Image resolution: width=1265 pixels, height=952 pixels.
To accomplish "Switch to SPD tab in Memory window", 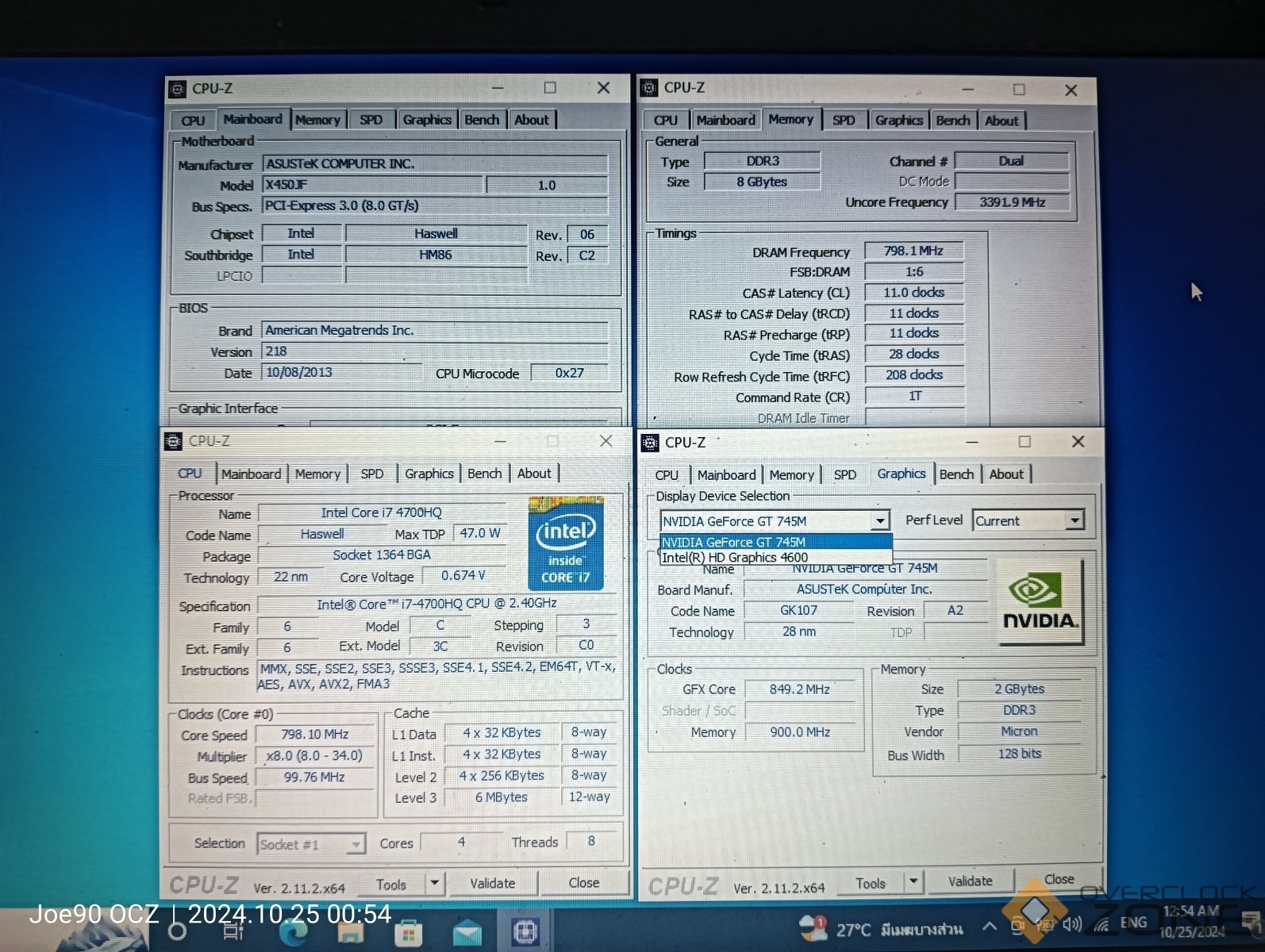I will pyautogui.click(x=844, y=121).
